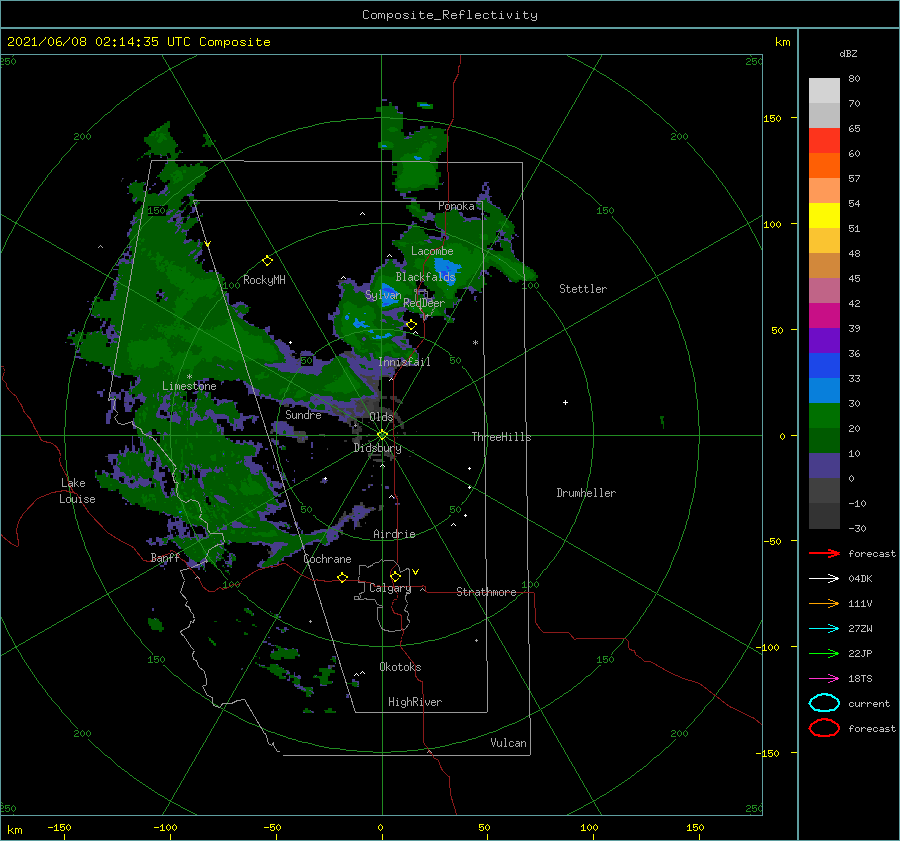Click the 2021/06/08 02:14:35 UTC timestamp
900x841 pixels.
pyautogui.click(x=138, y=42)
